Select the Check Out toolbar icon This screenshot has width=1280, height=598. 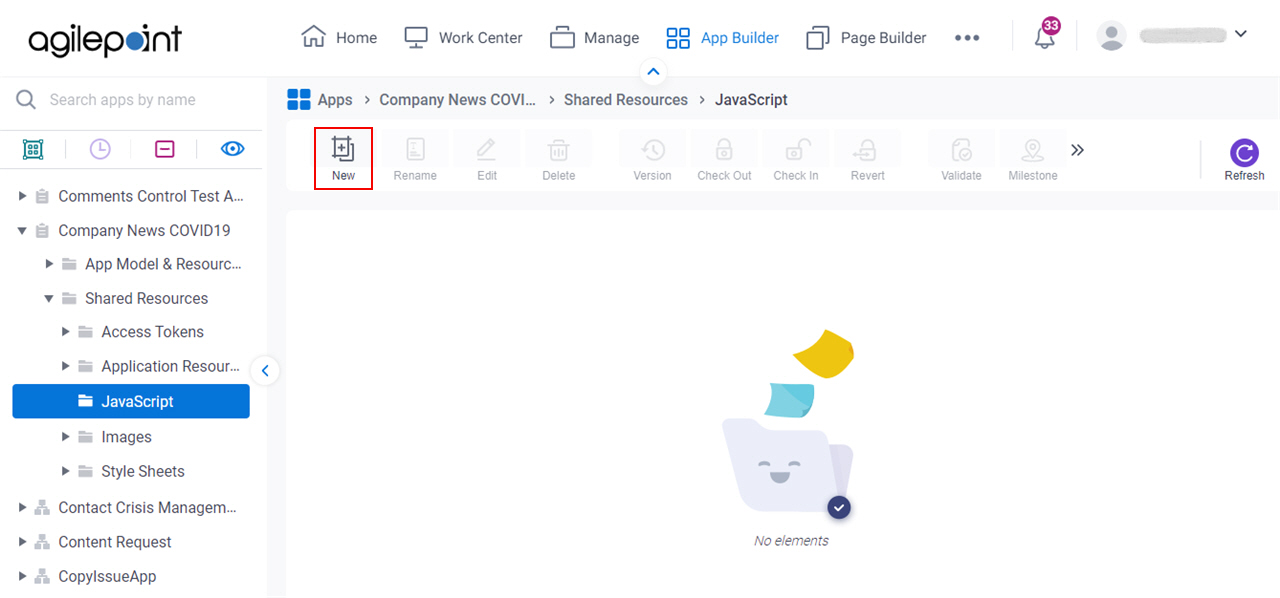(x=723, y=155)
